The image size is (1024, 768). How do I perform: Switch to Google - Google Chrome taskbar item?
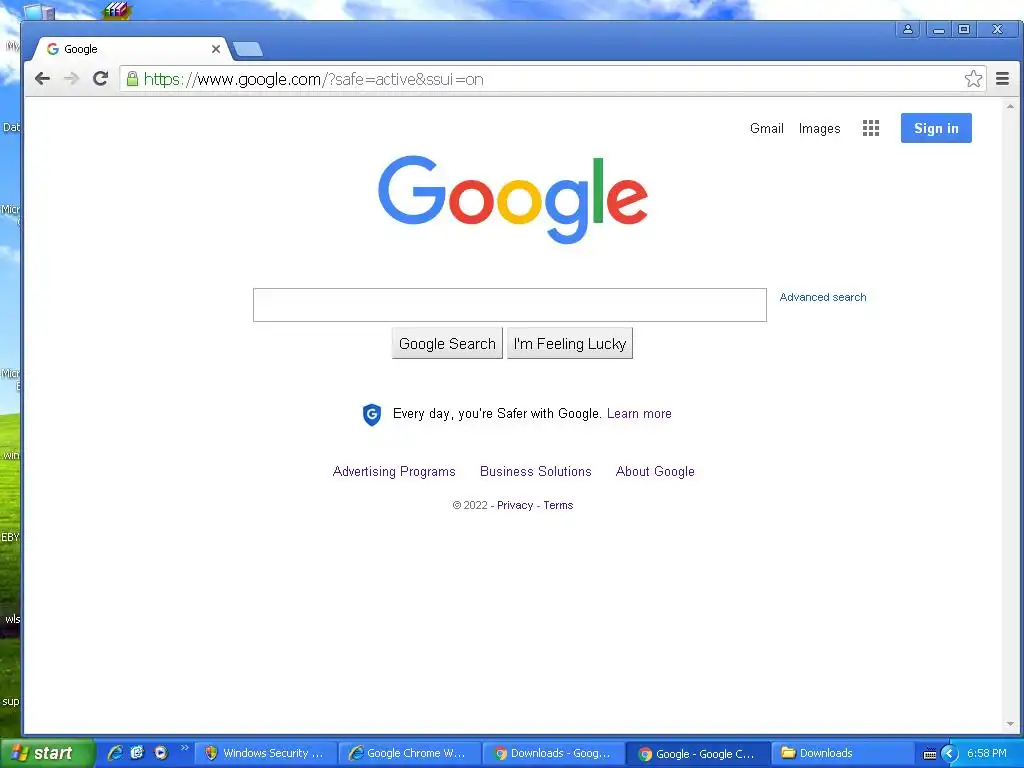click(x=697, y=754)
